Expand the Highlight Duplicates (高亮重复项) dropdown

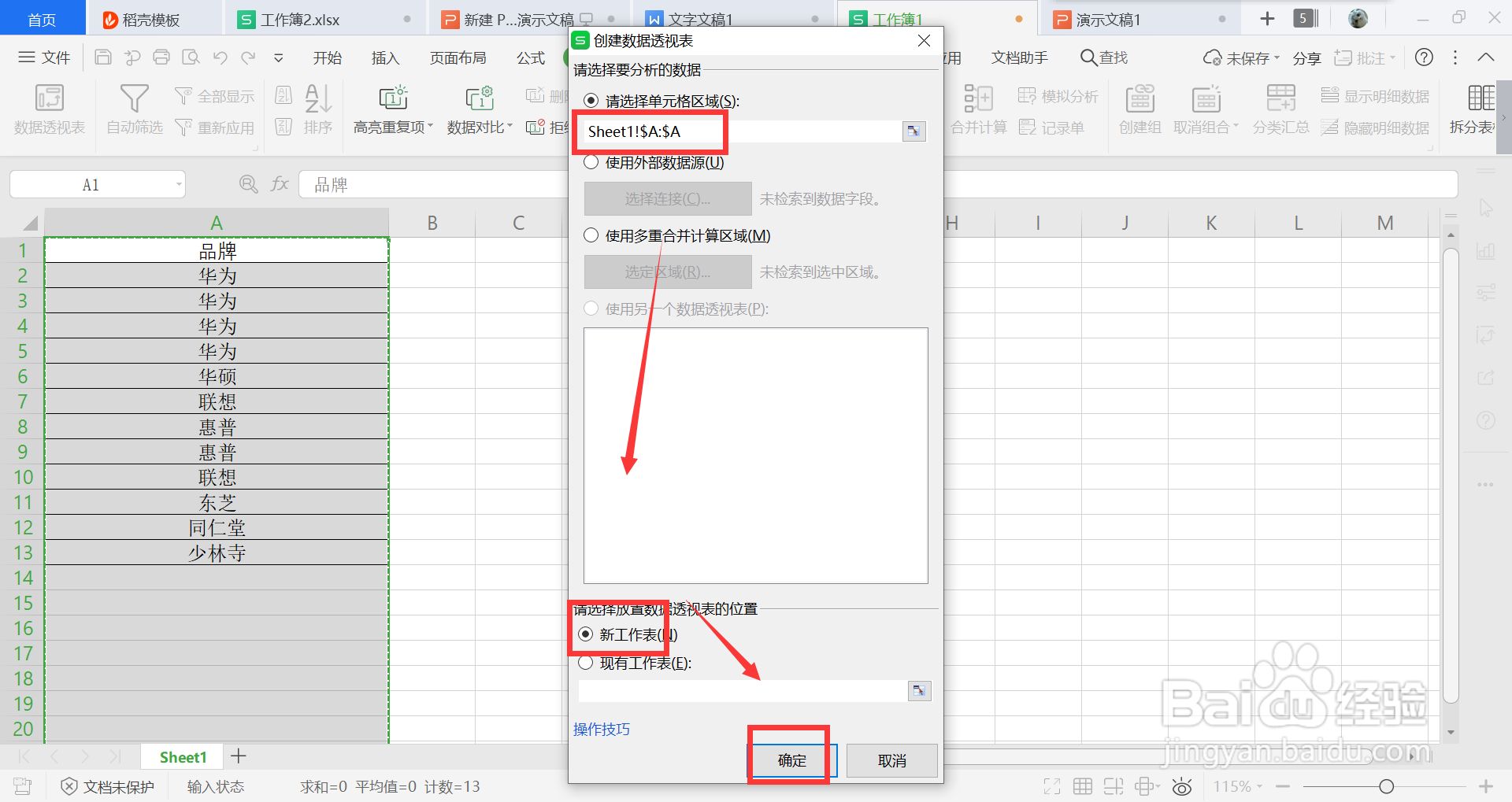(431, 128)
